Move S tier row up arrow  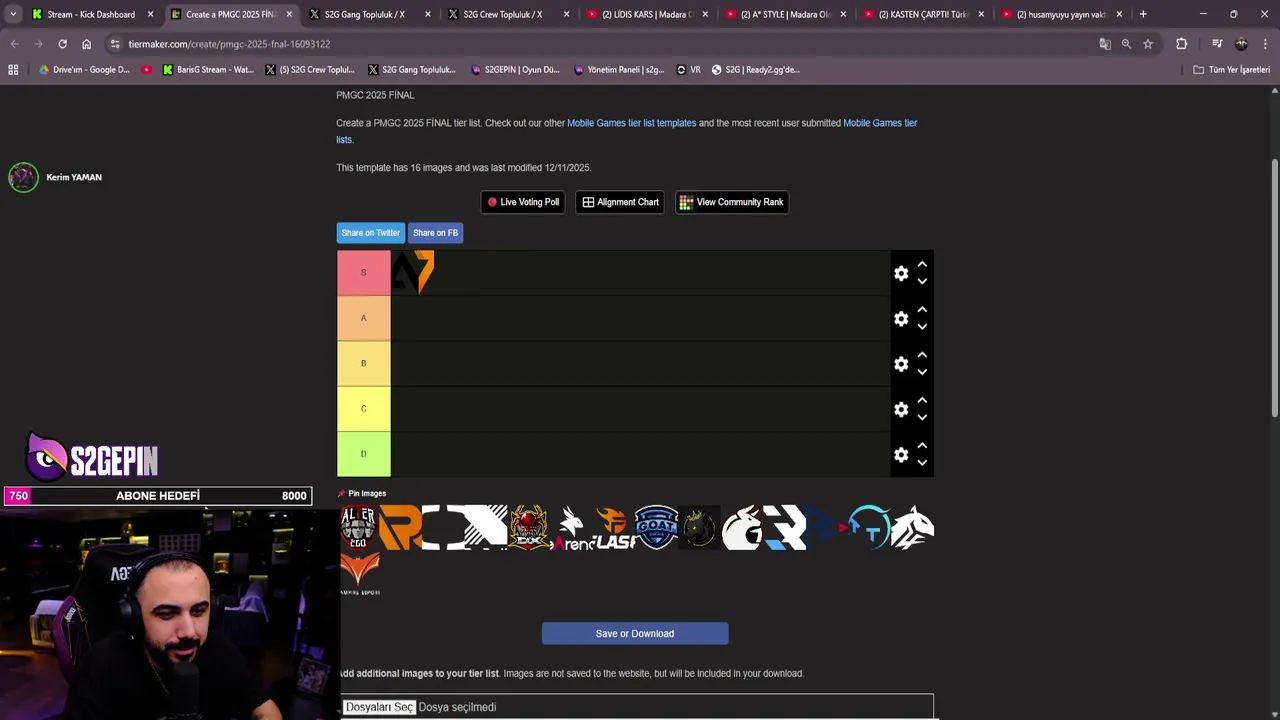click(x=922, y=265)
